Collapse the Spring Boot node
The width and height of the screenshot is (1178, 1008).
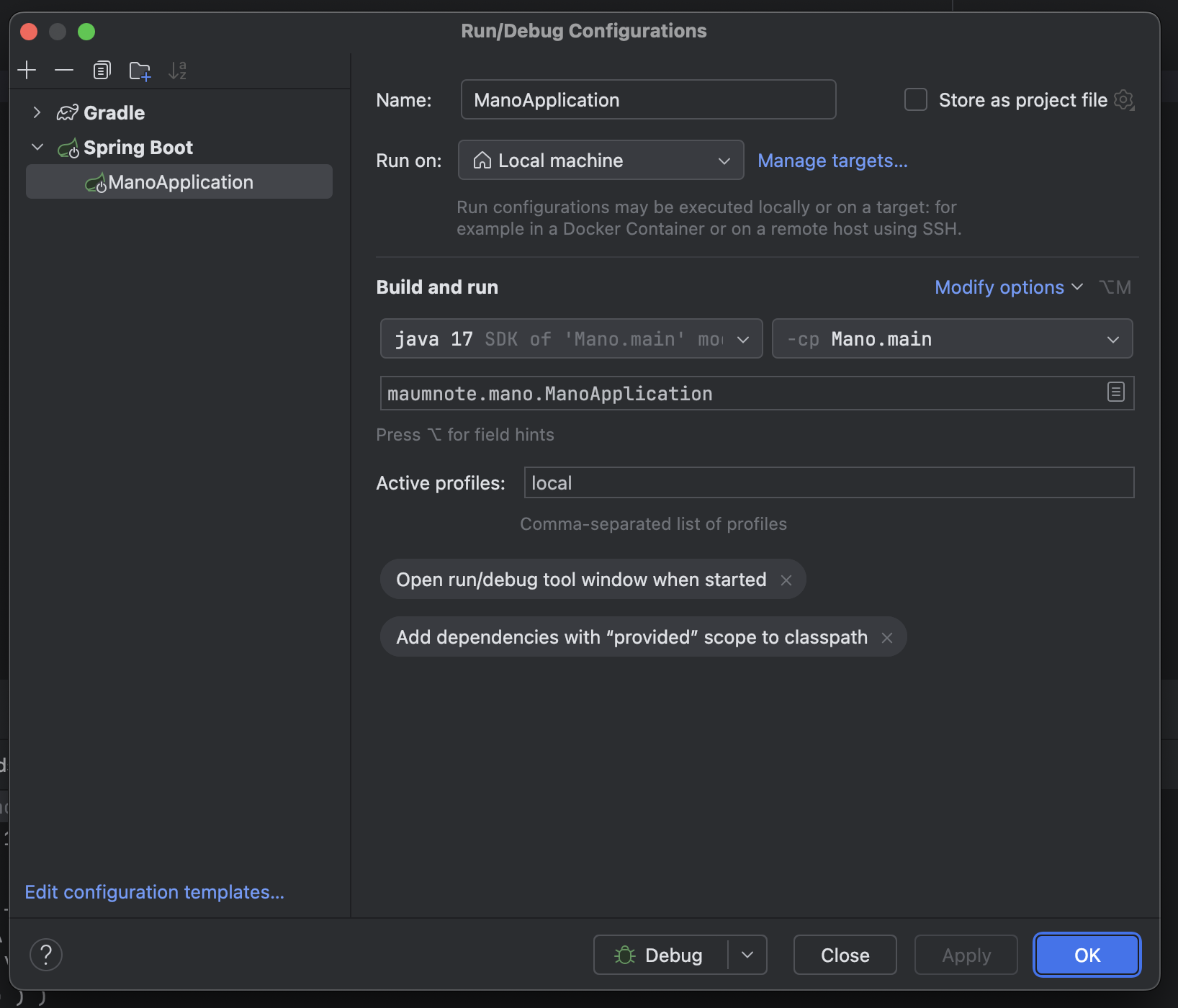coord(37,147)
